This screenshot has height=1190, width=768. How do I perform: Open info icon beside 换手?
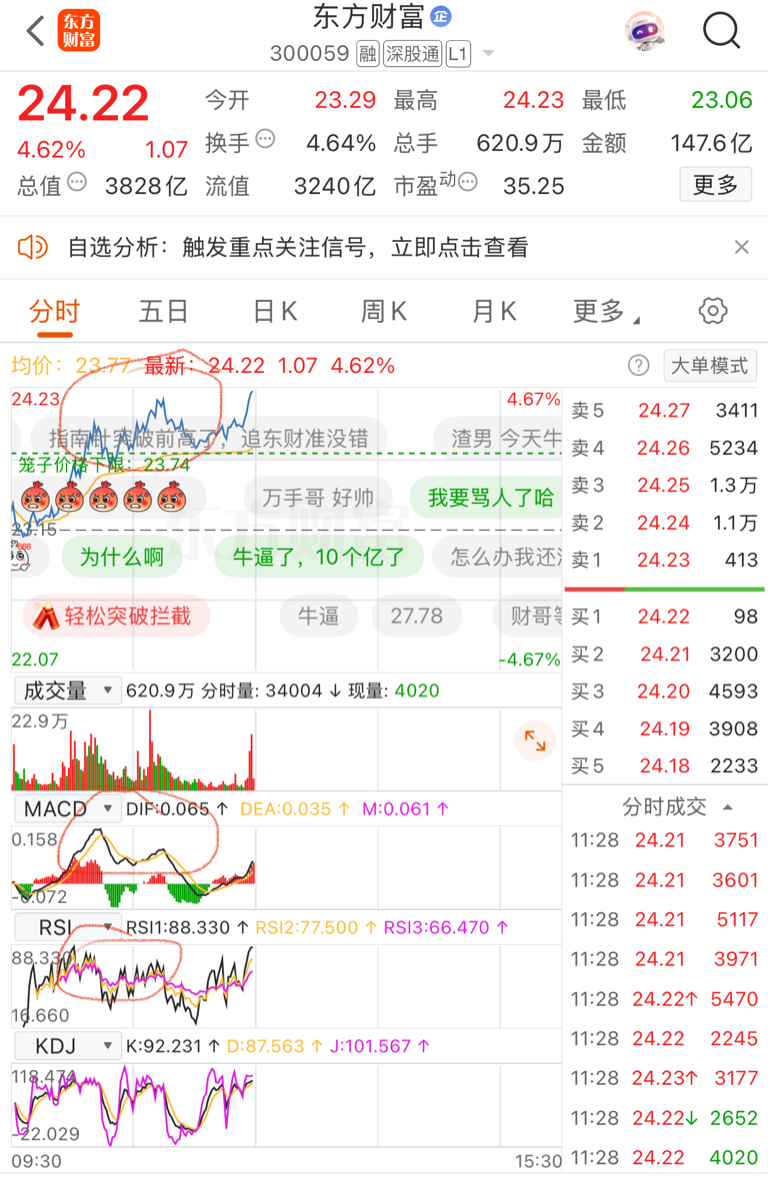point(265,139)
